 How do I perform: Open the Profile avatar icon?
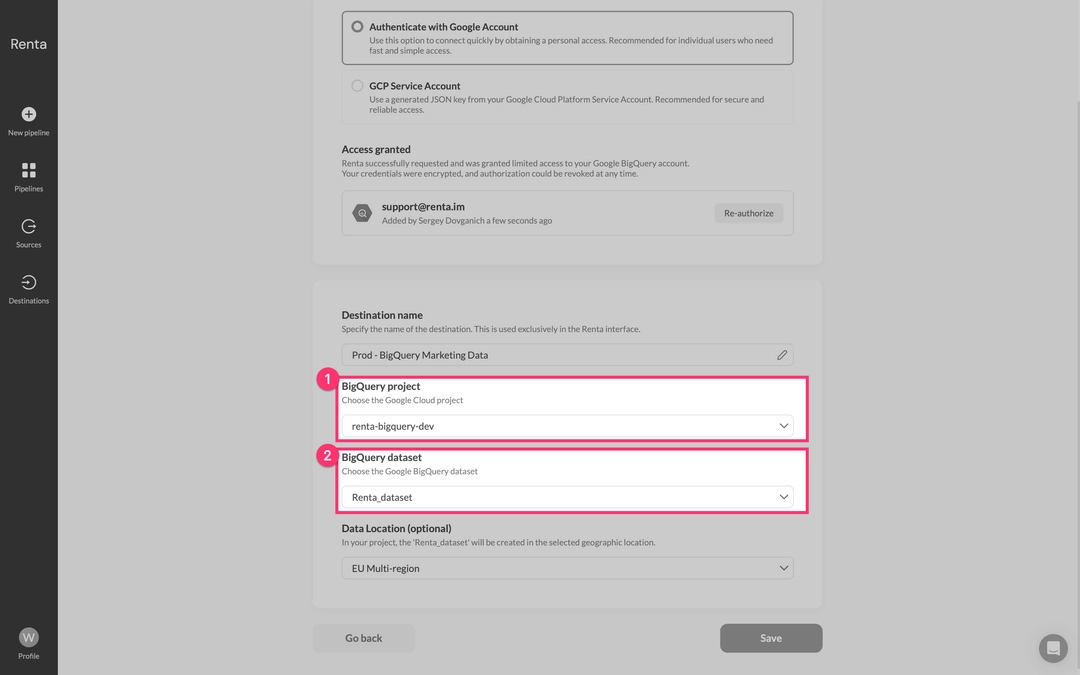tap(28, 636)
